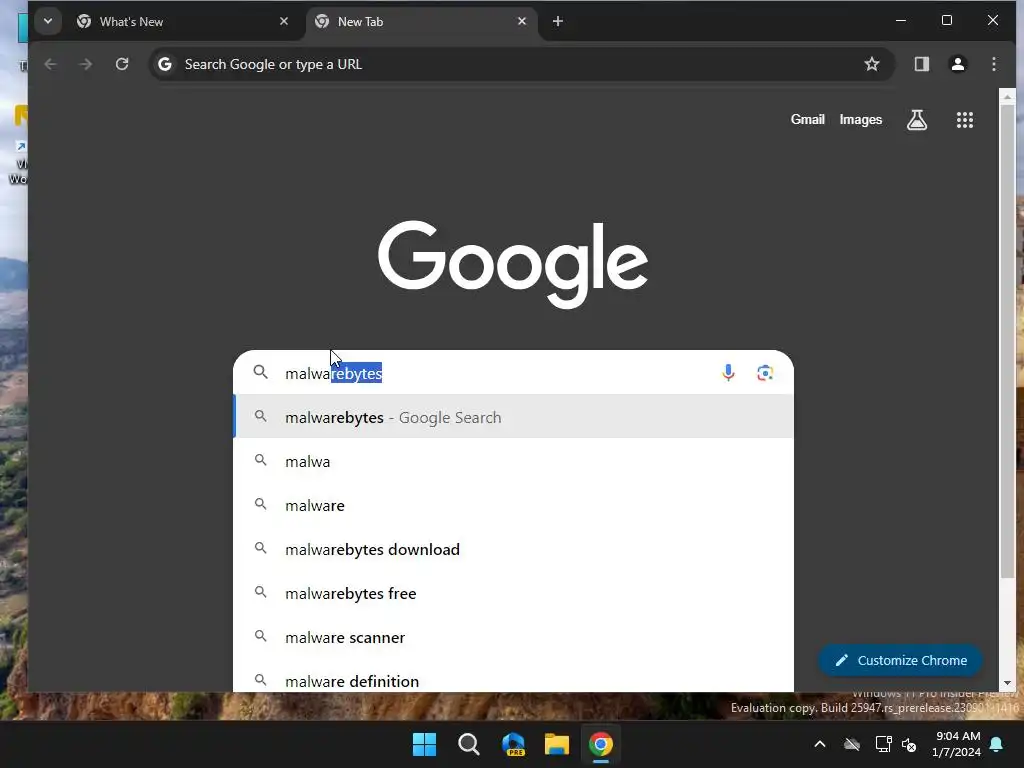Click the page vertical scrollbar thumb
The image size is (1024, 768).
(1008, 341)
